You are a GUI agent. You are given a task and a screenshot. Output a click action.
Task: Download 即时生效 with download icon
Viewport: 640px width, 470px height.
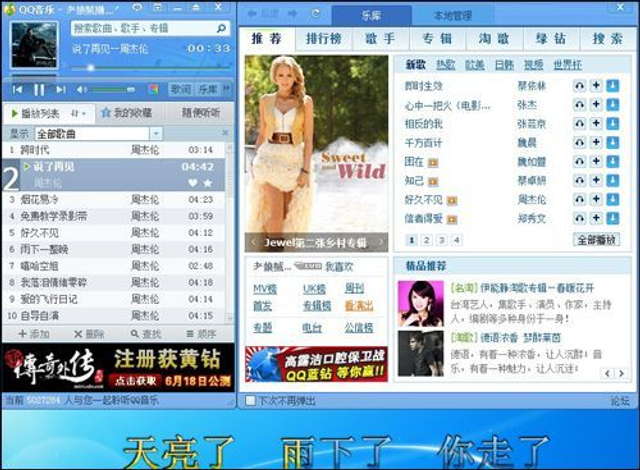point(613,86)
